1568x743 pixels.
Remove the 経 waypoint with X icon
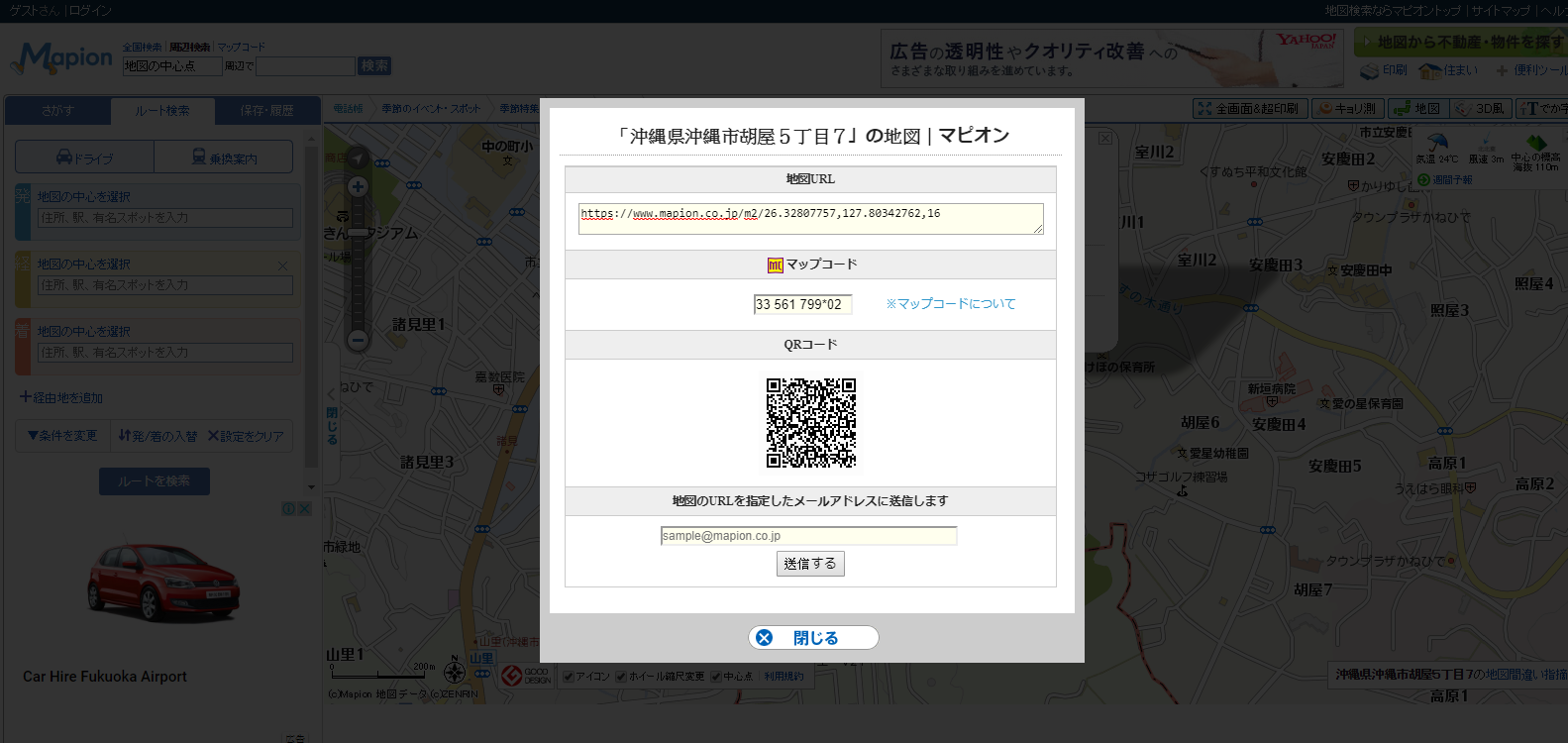click(x=283, y=265)
